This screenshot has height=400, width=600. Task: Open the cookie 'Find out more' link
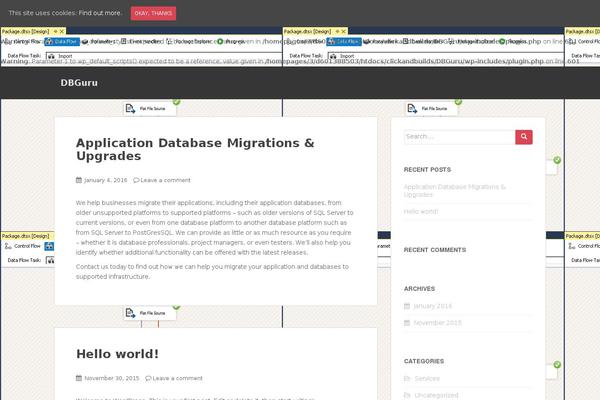tap(98, 13)
